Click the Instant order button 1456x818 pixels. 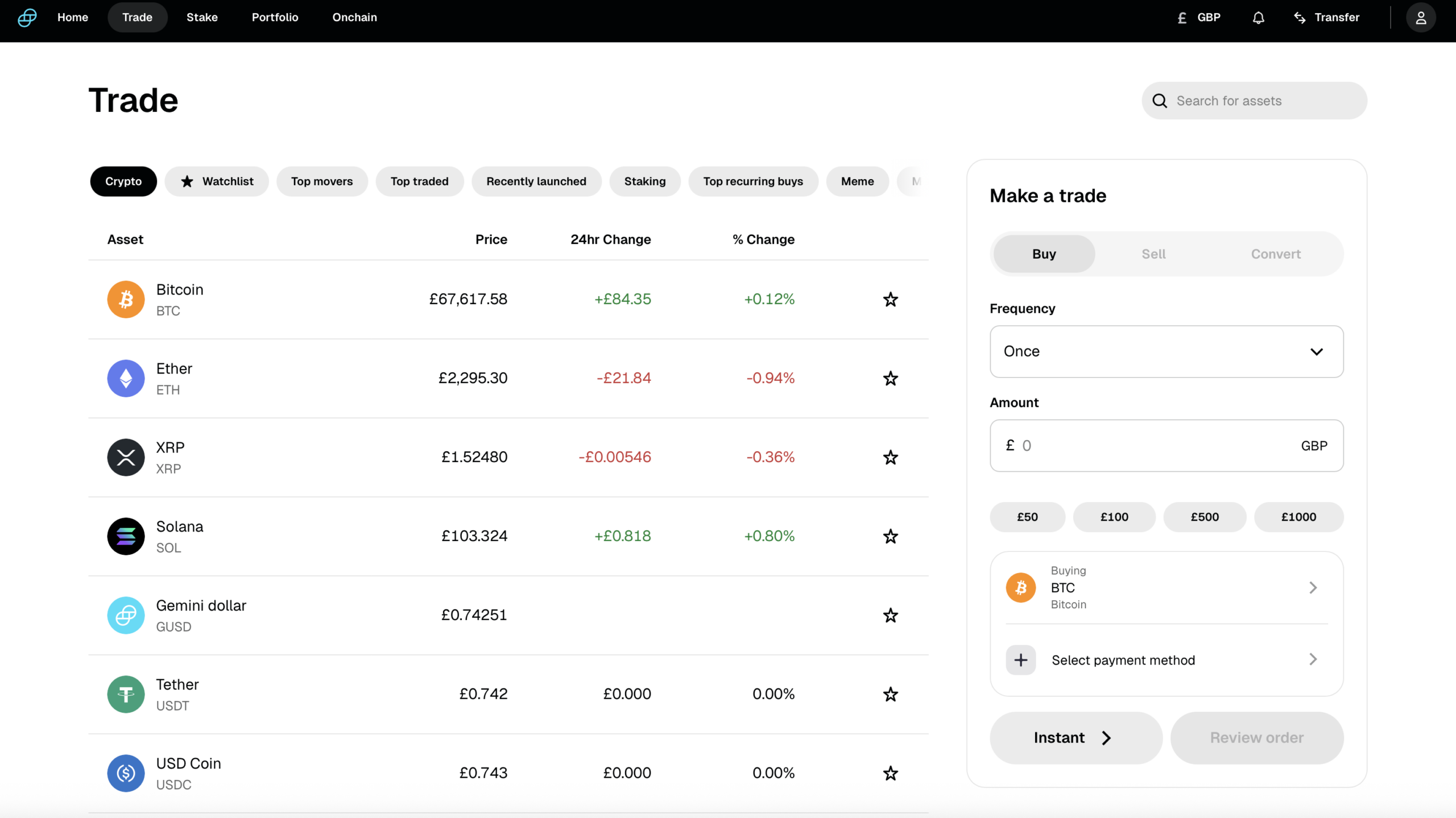point(1074,737)
